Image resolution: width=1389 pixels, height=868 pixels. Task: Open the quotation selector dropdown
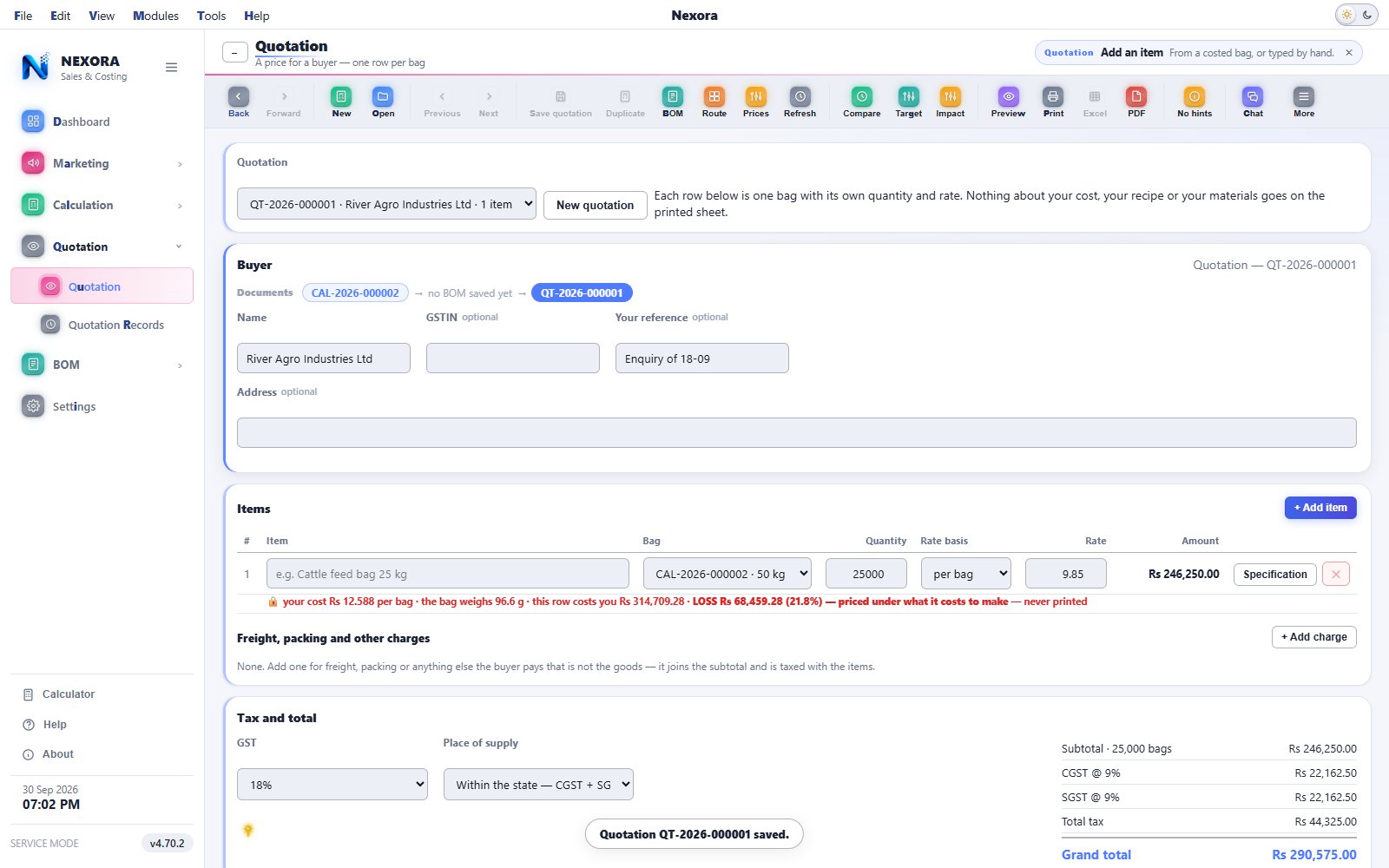[x=386, y=204]
